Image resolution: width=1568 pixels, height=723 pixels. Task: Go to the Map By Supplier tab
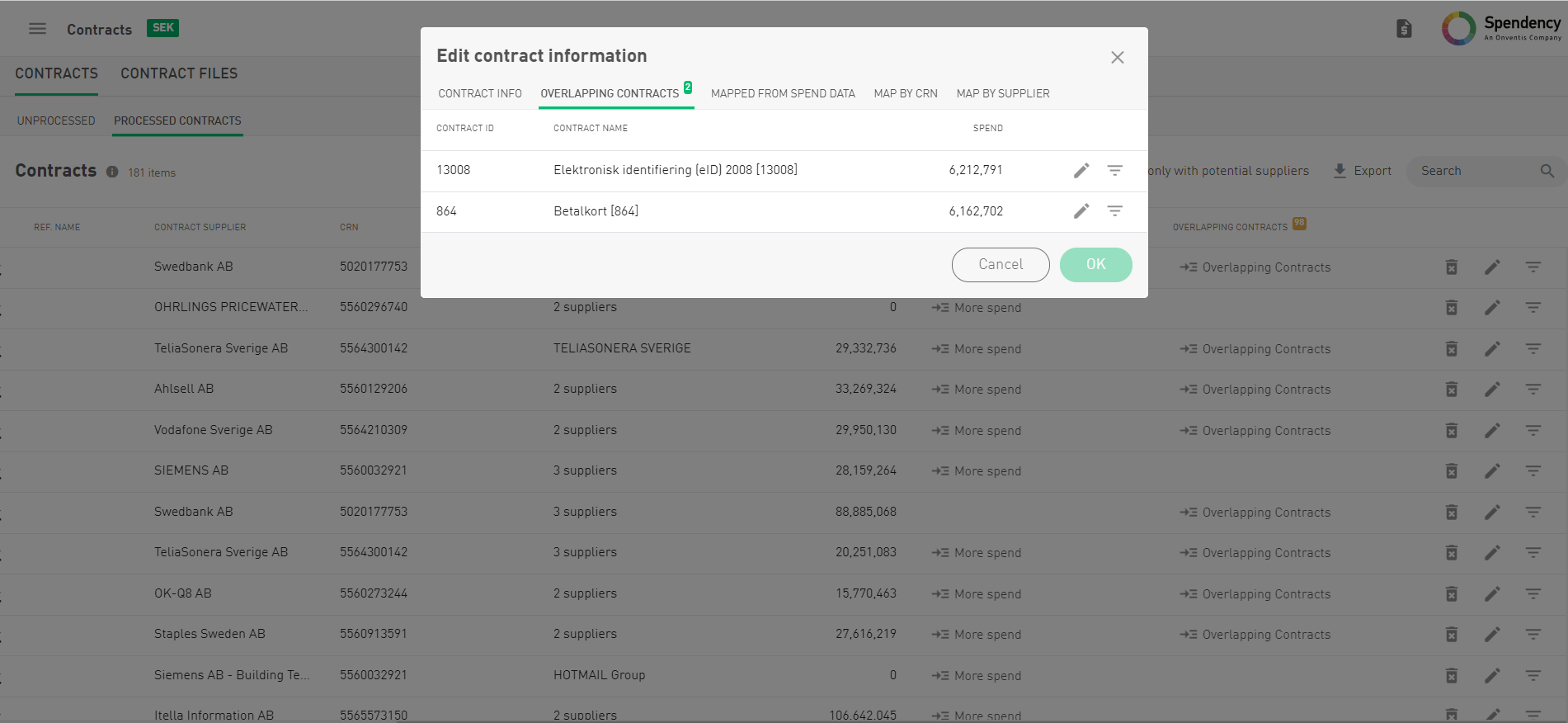(1003, 94)
